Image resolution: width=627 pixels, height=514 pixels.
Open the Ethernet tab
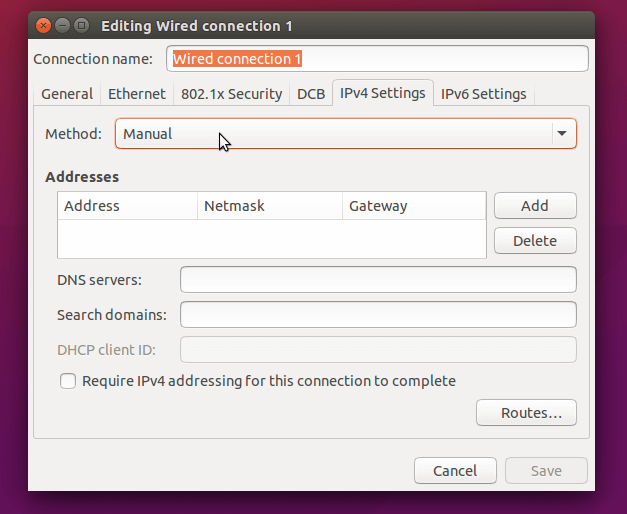(x=137, y=94)
